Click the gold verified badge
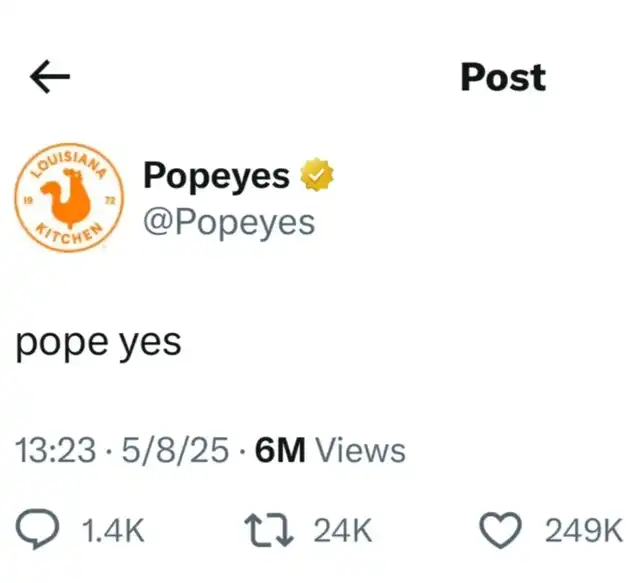The width and height of the screenshot is (640, 583). click(x=317, y=175)
